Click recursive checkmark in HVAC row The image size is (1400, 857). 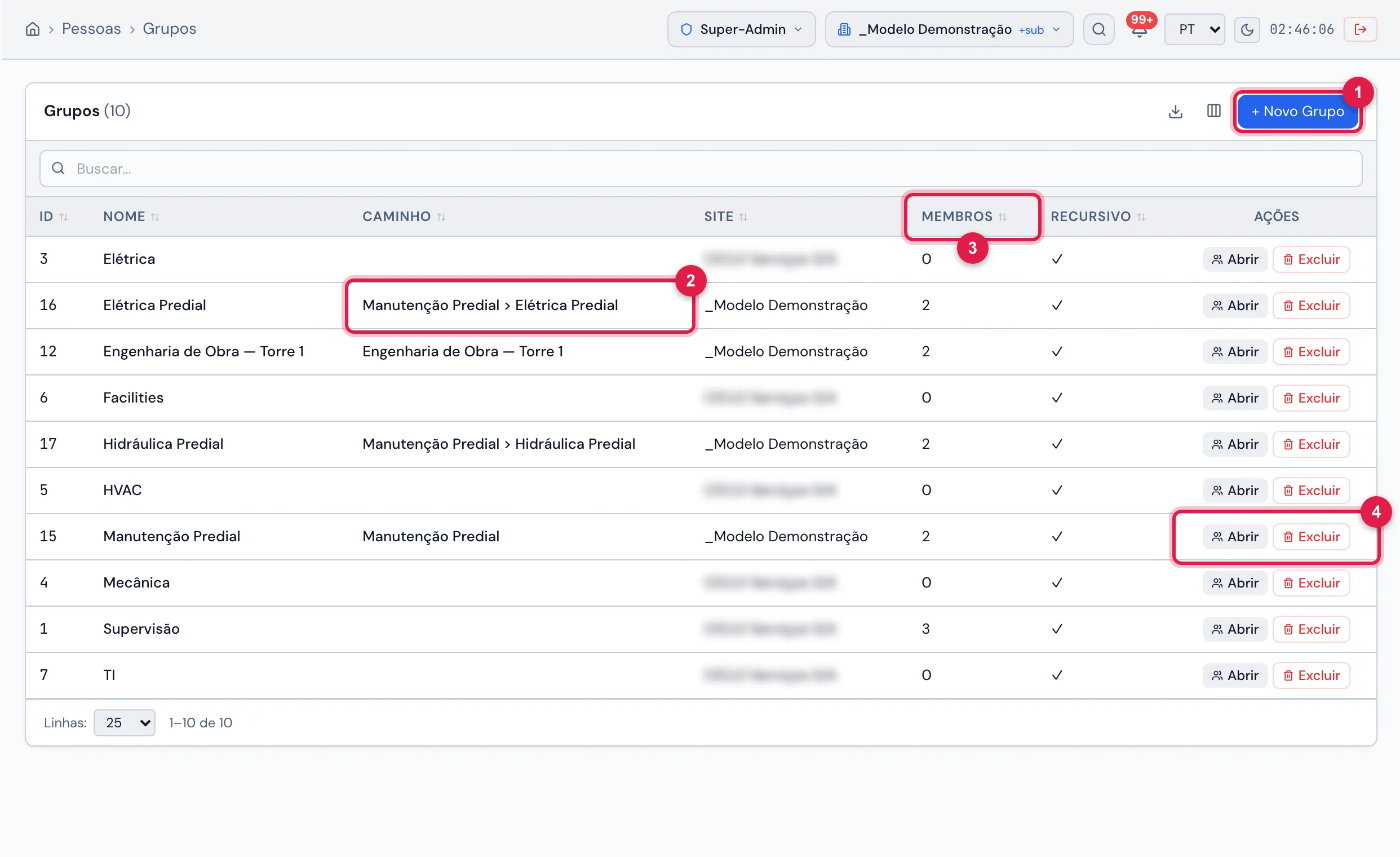click(1056, 491)
